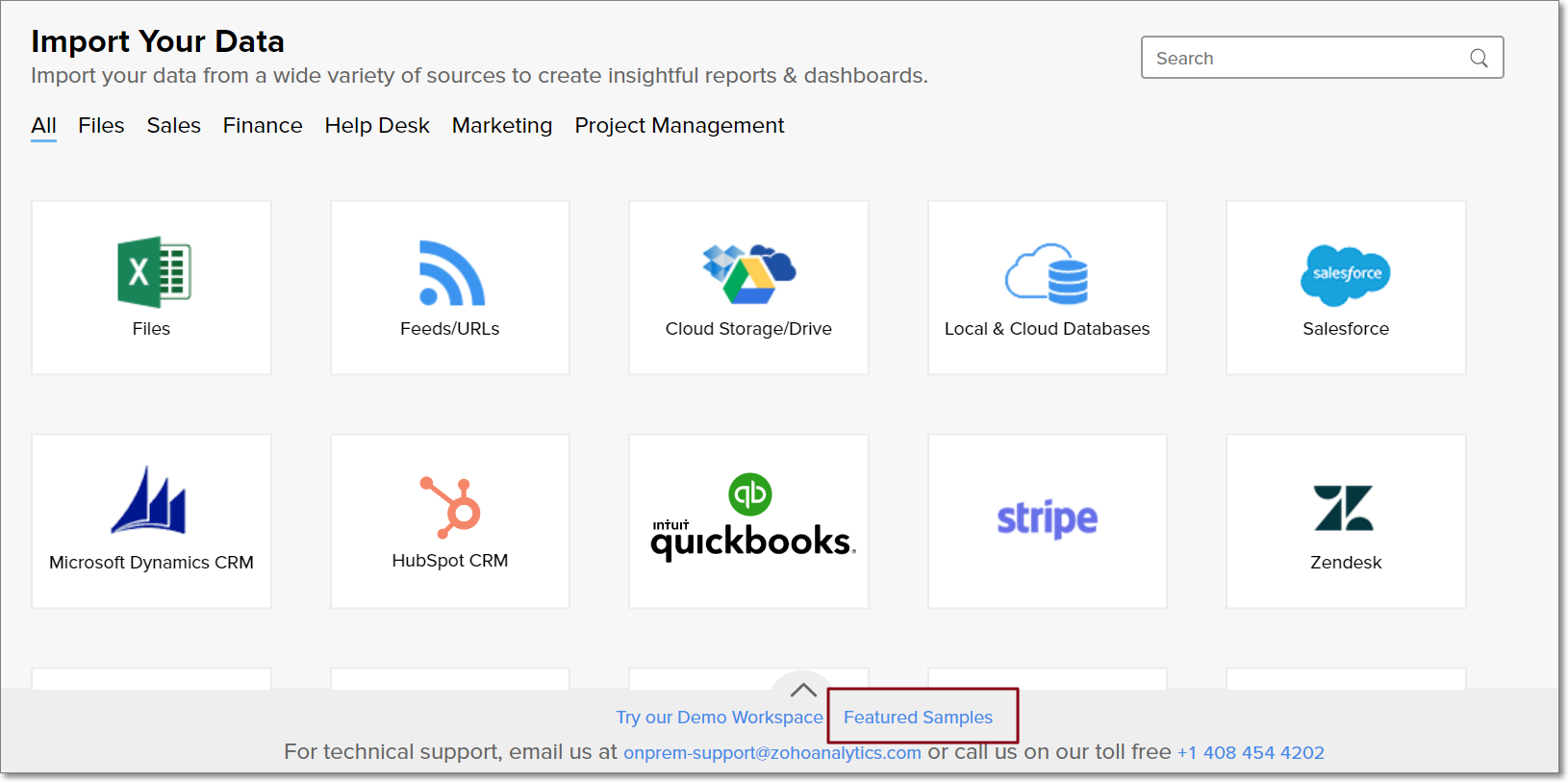Click the Zendesk label text
The height and width of the screenshot is (782, 1568).
click(x=1346, y=563)
